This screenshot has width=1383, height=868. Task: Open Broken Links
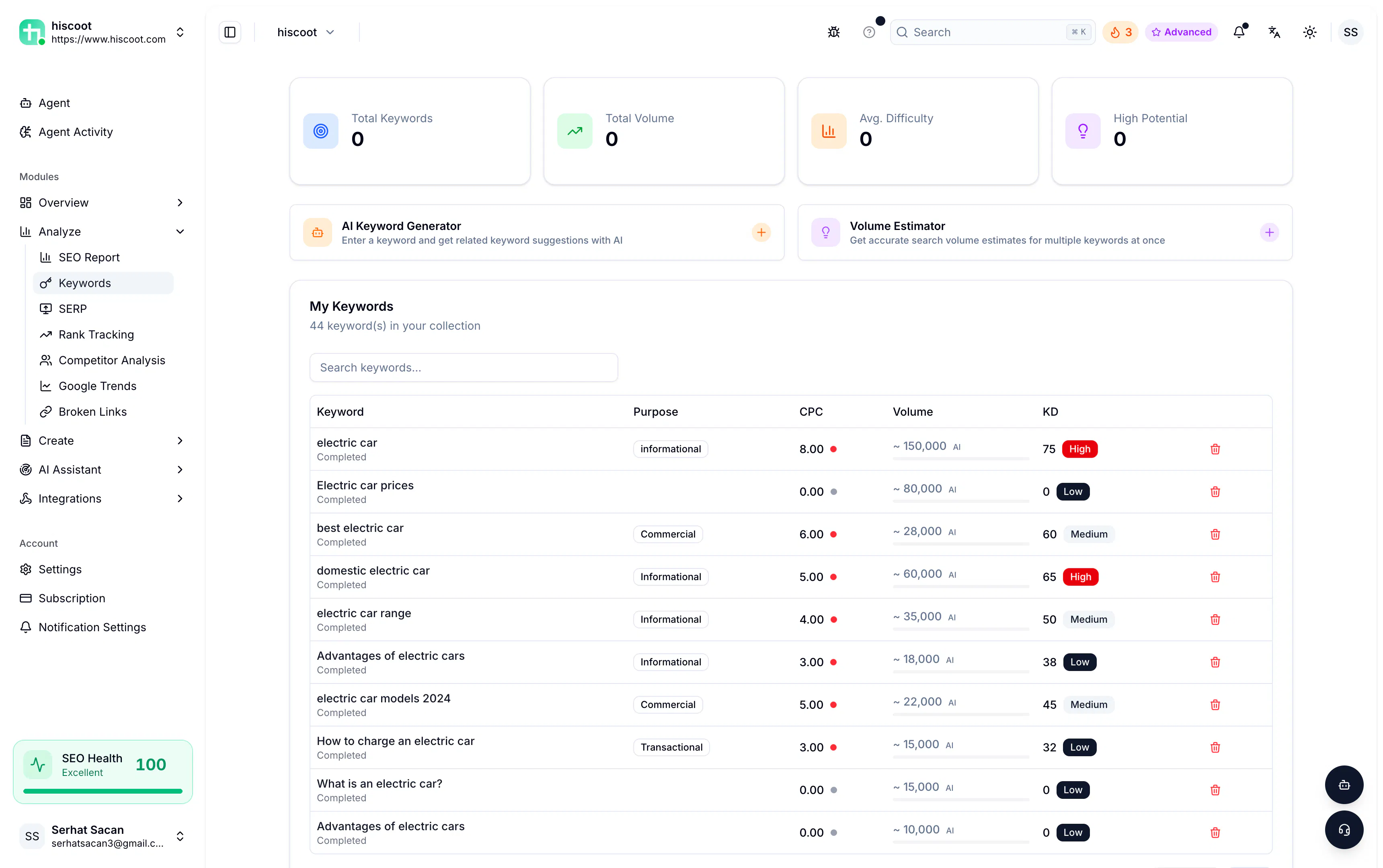[103, 412]
